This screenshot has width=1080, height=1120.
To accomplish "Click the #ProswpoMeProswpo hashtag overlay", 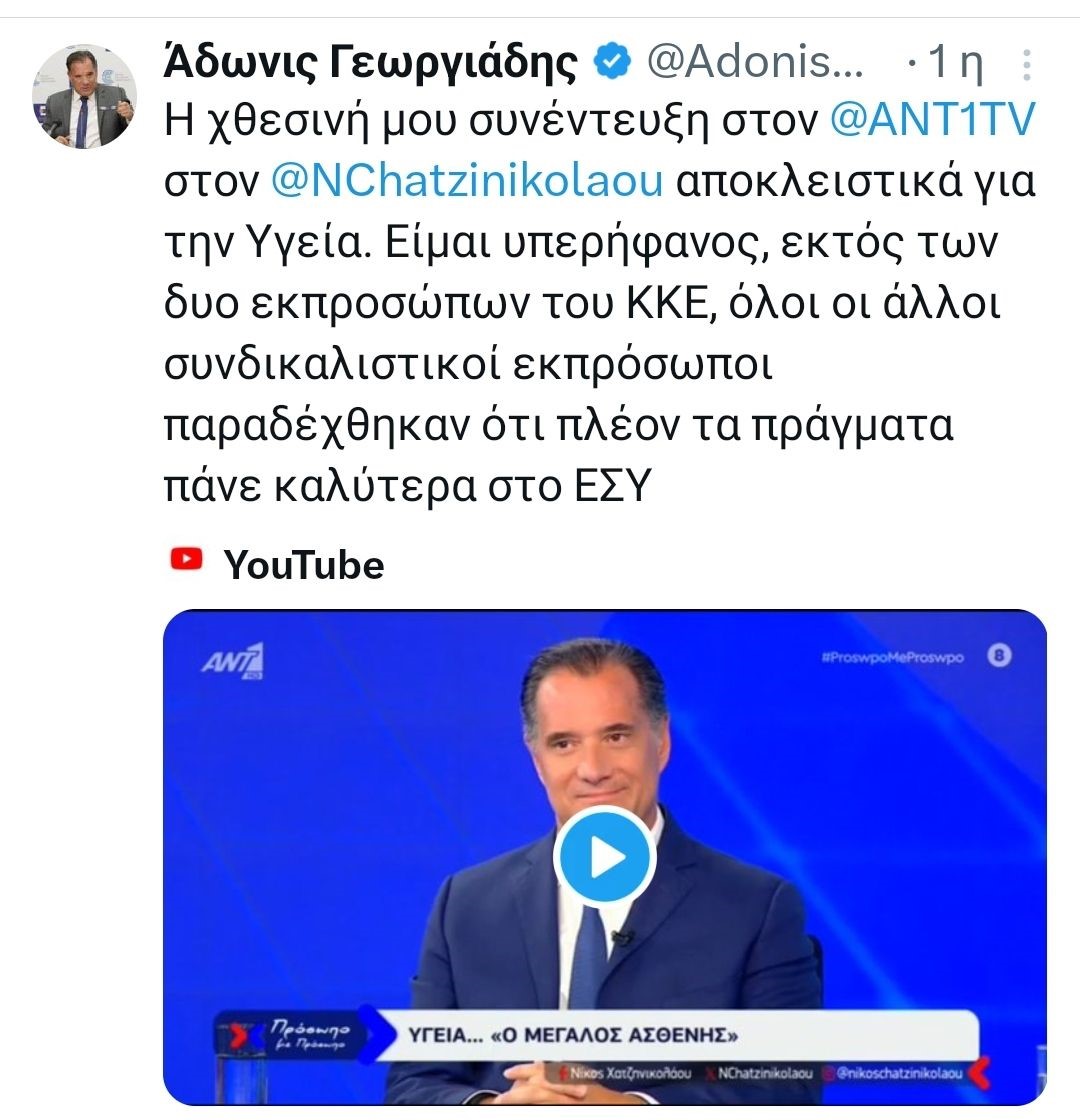I will 893,657.
